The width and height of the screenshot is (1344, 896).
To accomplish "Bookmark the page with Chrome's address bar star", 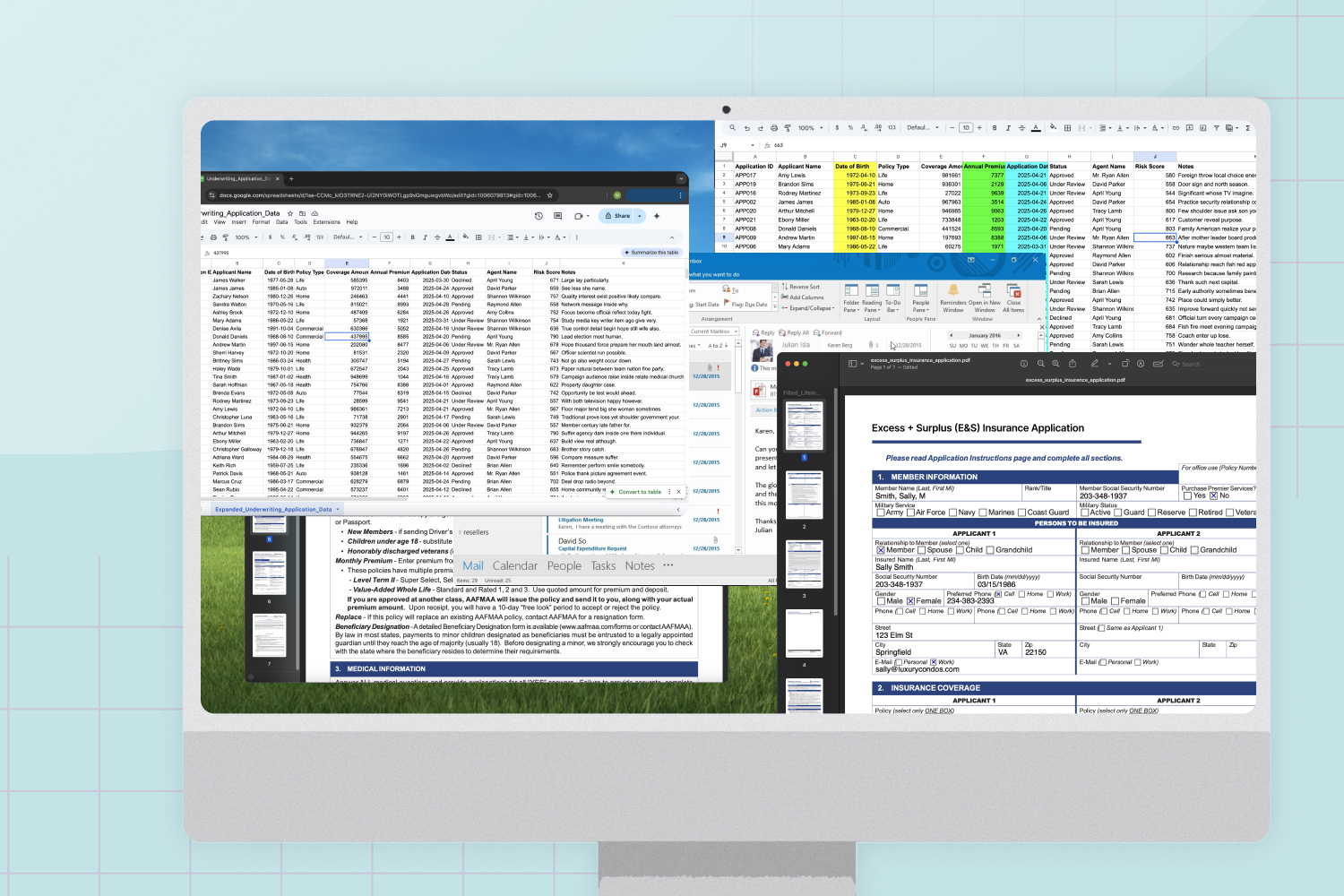I will click(x=549, y=194).
